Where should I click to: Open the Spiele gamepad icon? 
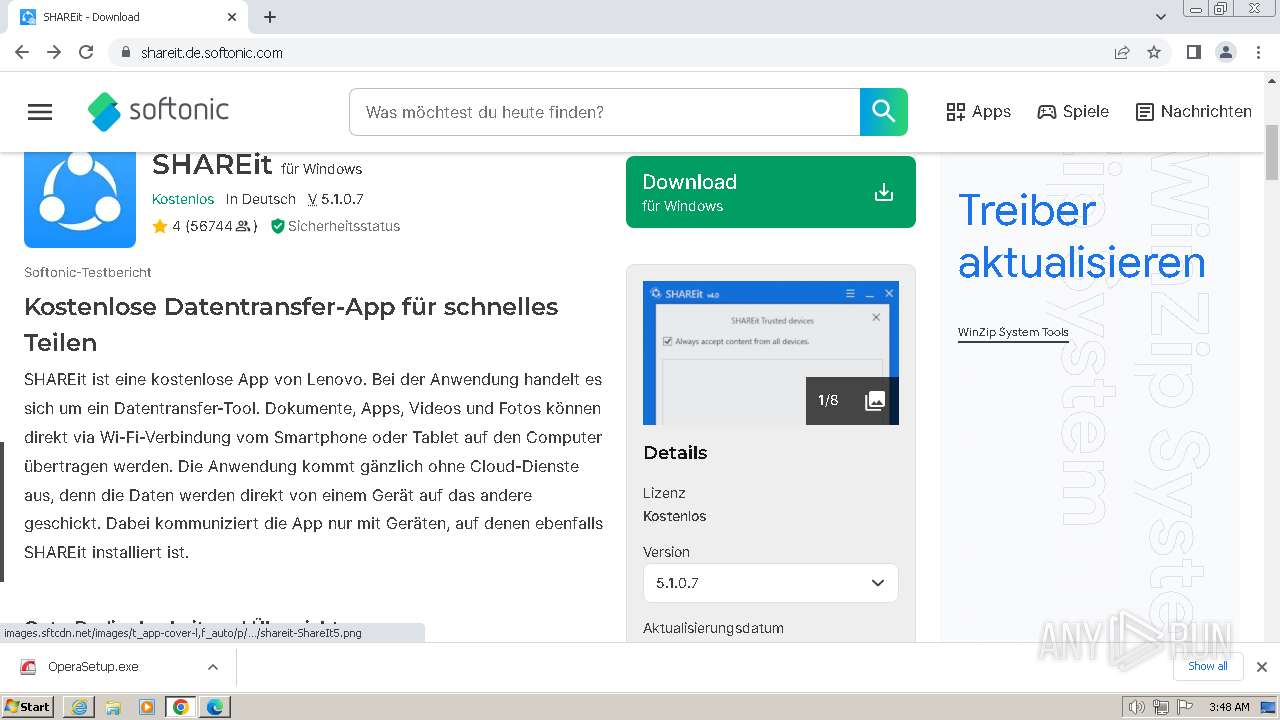click(1047, 112)
